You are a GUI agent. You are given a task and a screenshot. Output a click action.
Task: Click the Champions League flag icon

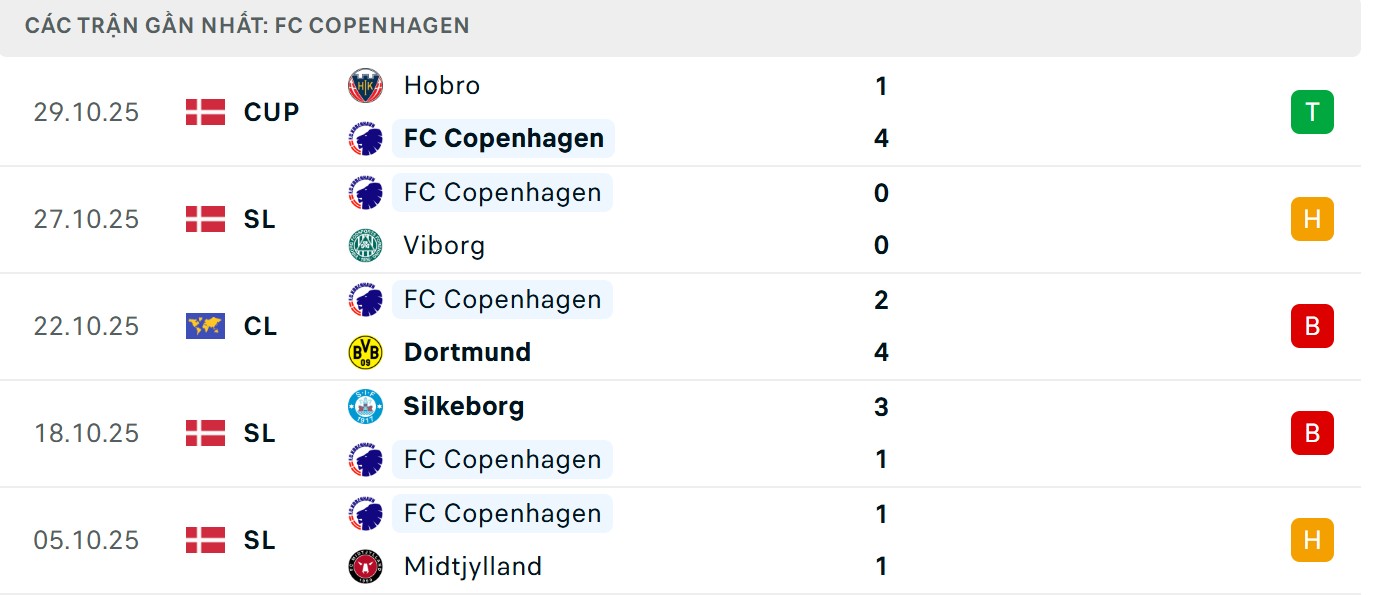pos(205,326)
